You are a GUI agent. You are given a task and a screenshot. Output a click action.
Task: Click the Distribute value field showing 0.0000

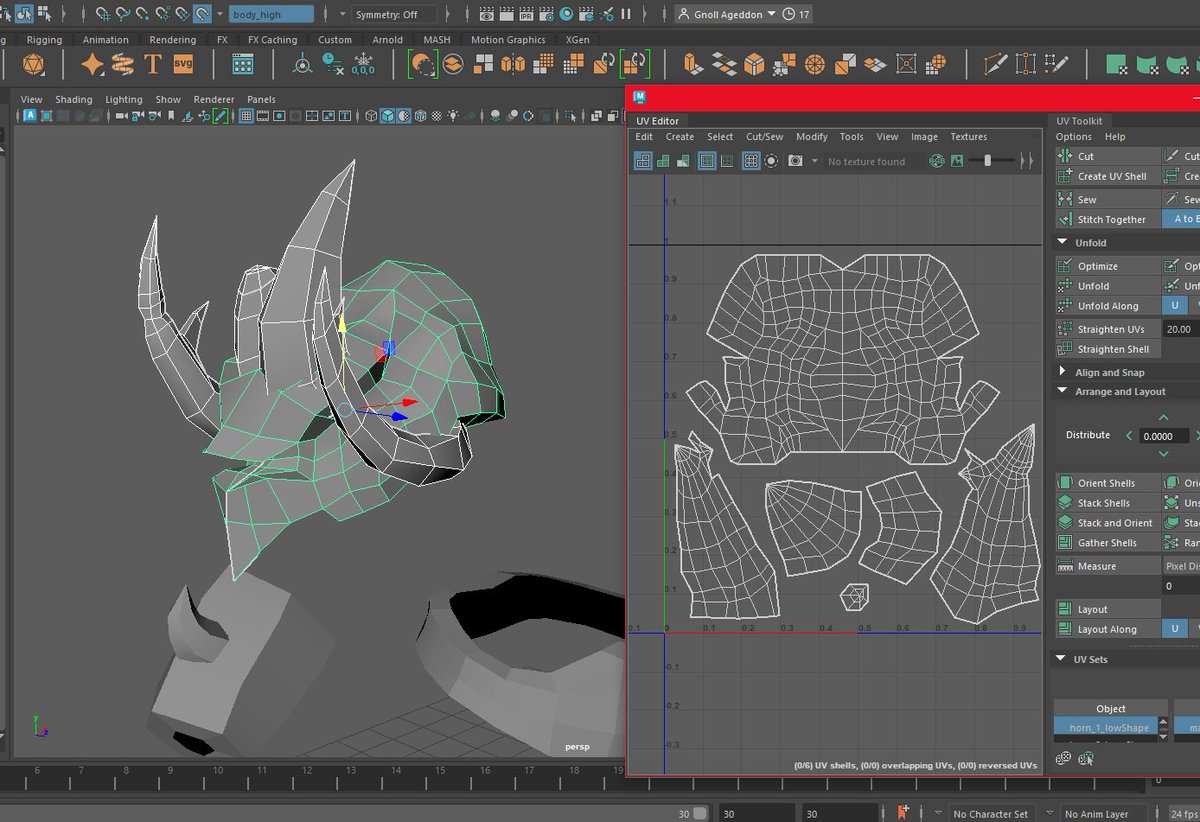point(1165,436)
